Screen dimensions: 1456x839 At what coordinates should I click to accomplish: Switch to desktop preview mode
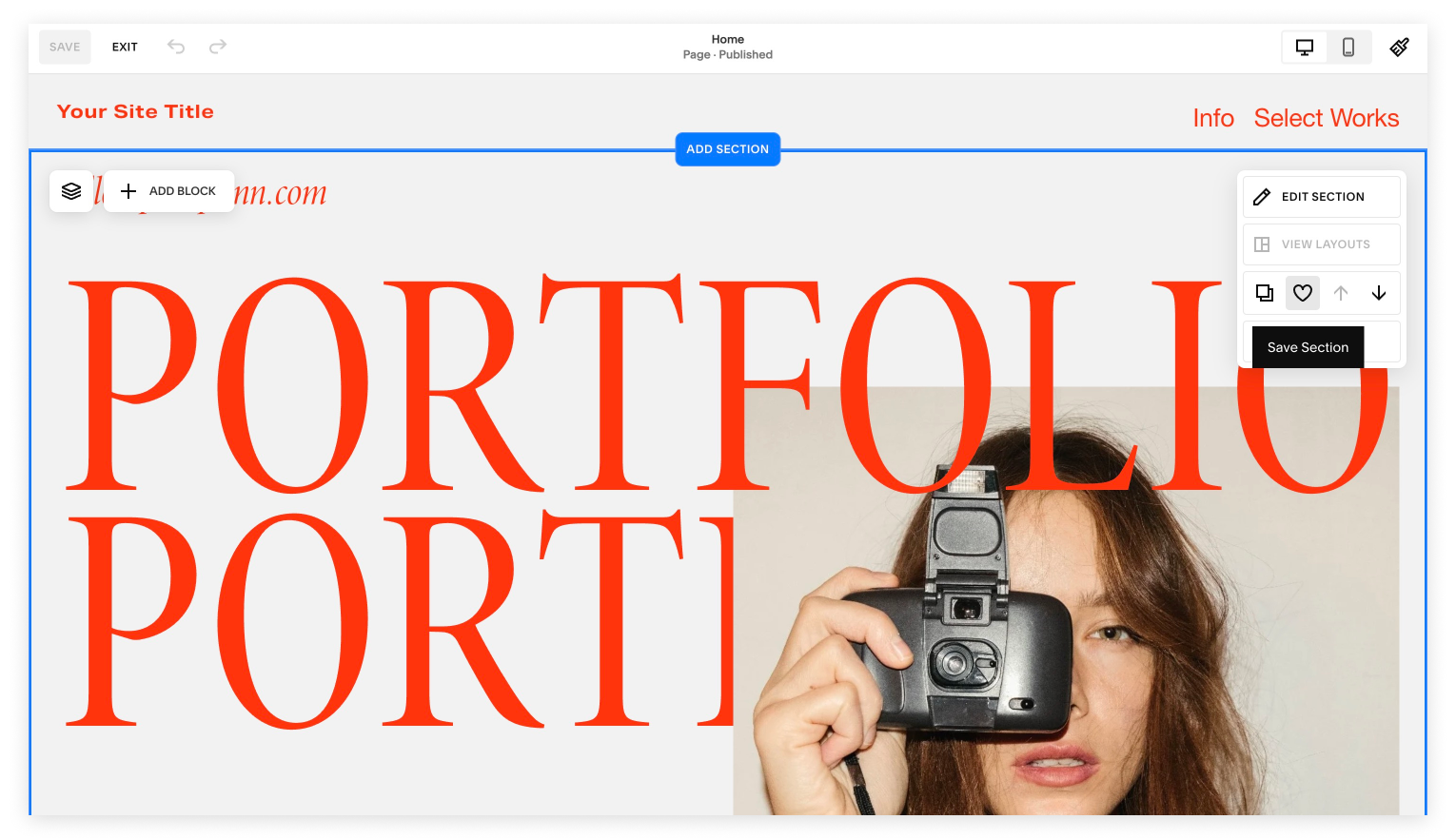(x=1304, y=47)
